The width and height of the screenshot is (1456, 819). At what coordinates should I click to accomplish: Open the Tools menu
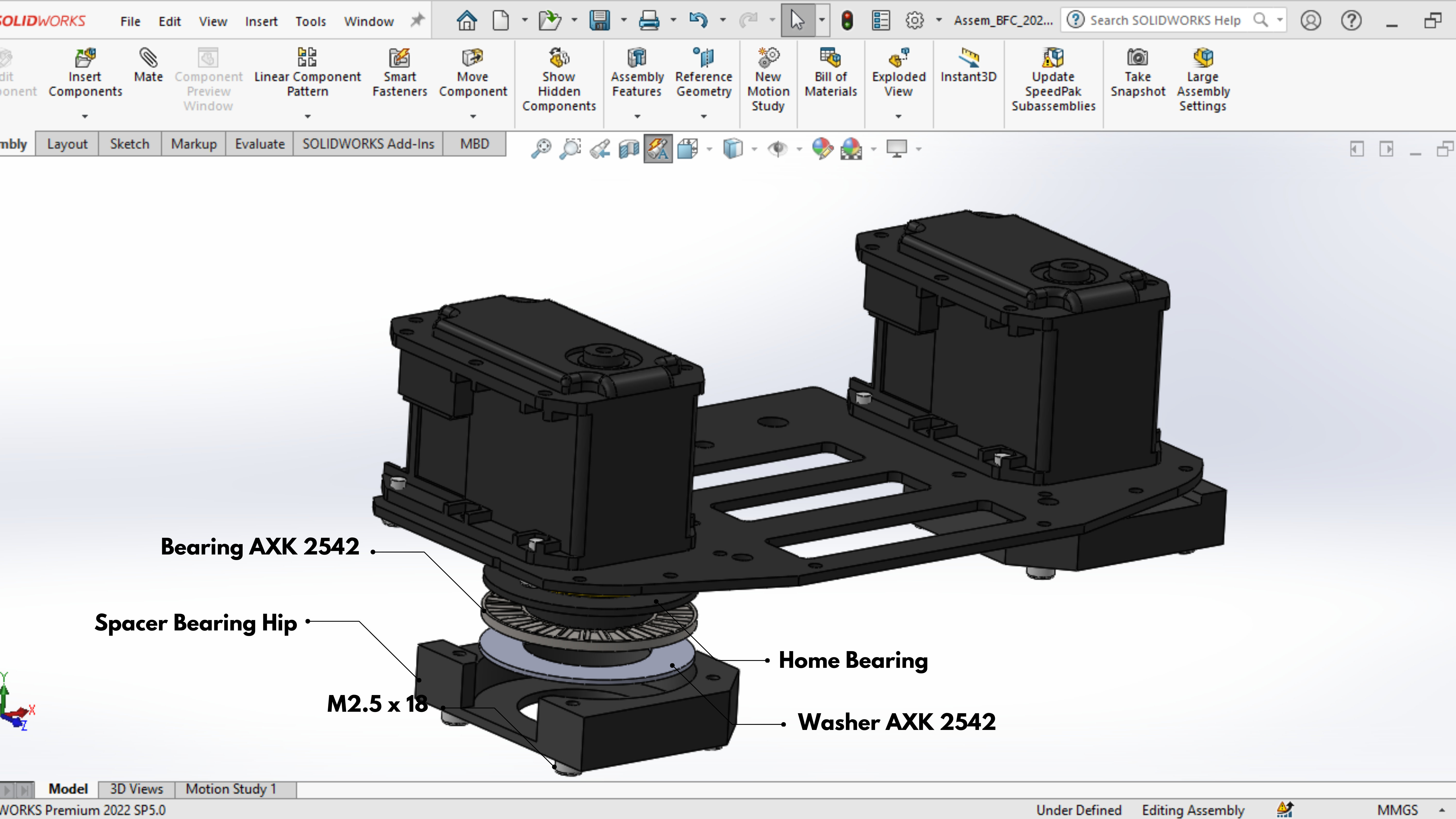pyautogui.click(x=310, y=22)
